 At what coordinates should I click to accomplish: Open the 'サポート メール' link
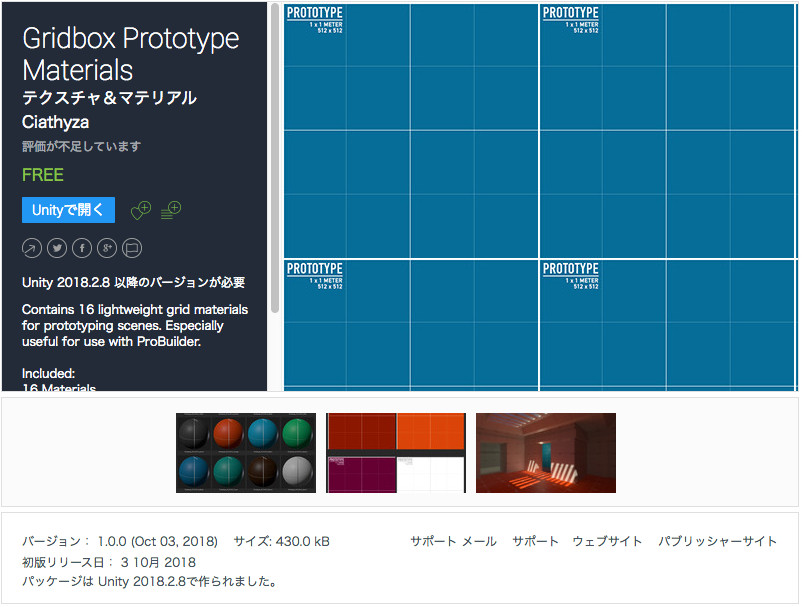tap(453, 541)
